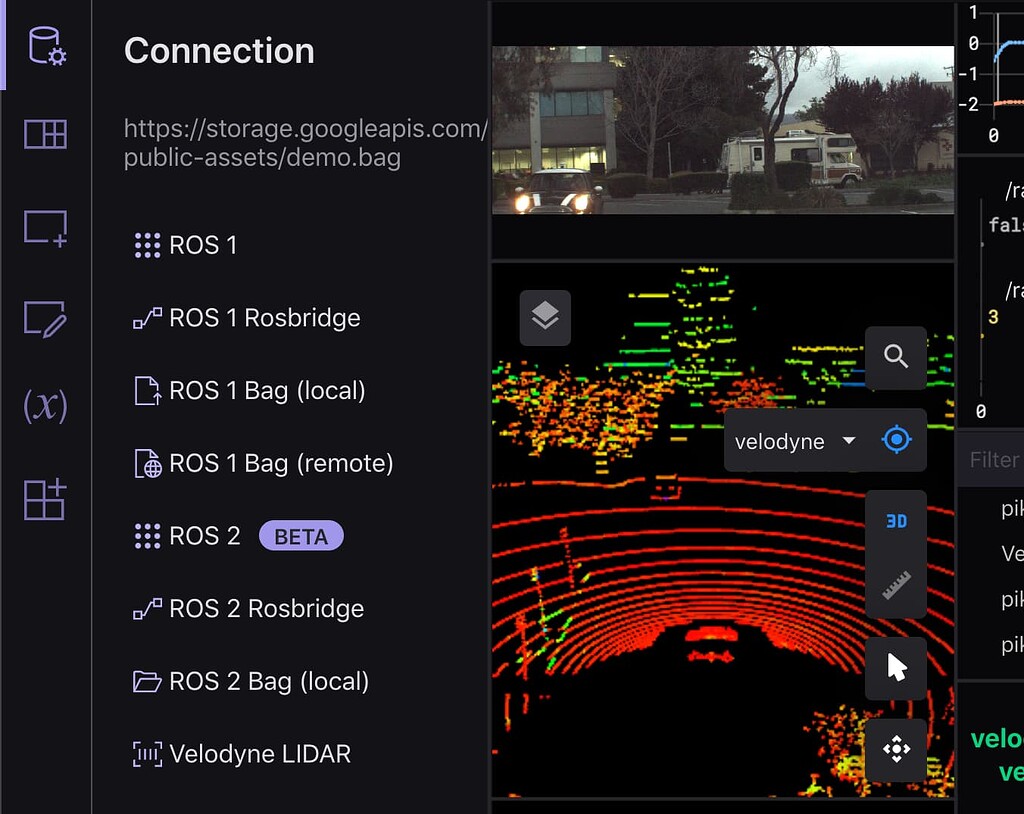Screen dimensions: 1024x814
Task: Click the follow-frame crosshair icon beside velodyne
Action: tap(897, 440)
